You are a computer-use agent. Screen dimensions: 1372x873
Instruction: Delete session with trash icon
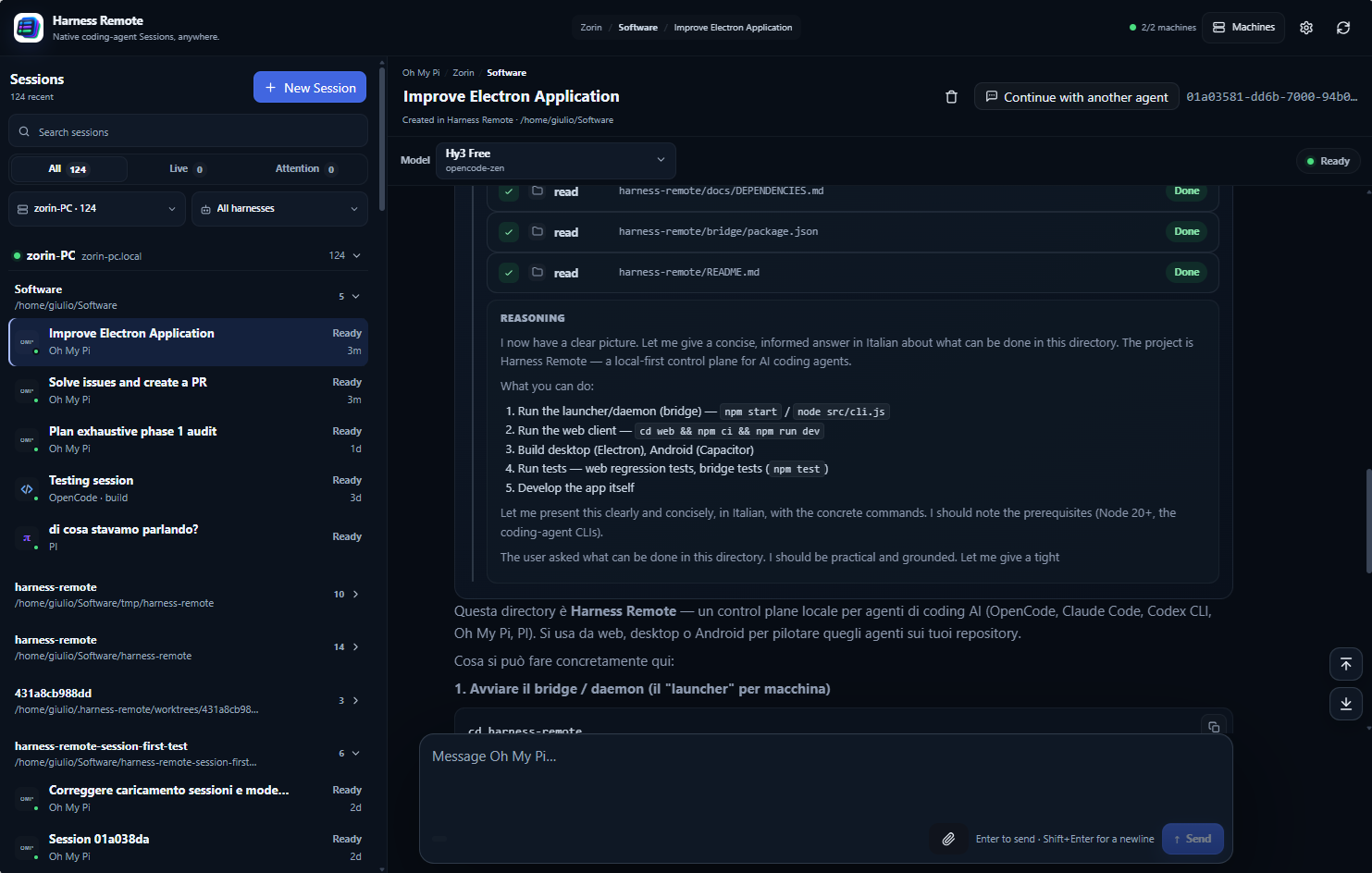951,97
